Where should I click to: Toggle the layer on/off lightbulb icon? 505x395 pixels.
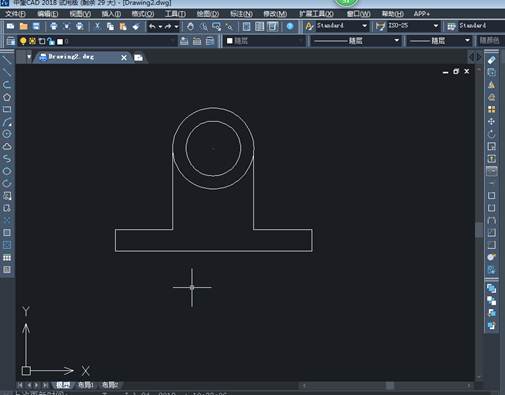23,41
